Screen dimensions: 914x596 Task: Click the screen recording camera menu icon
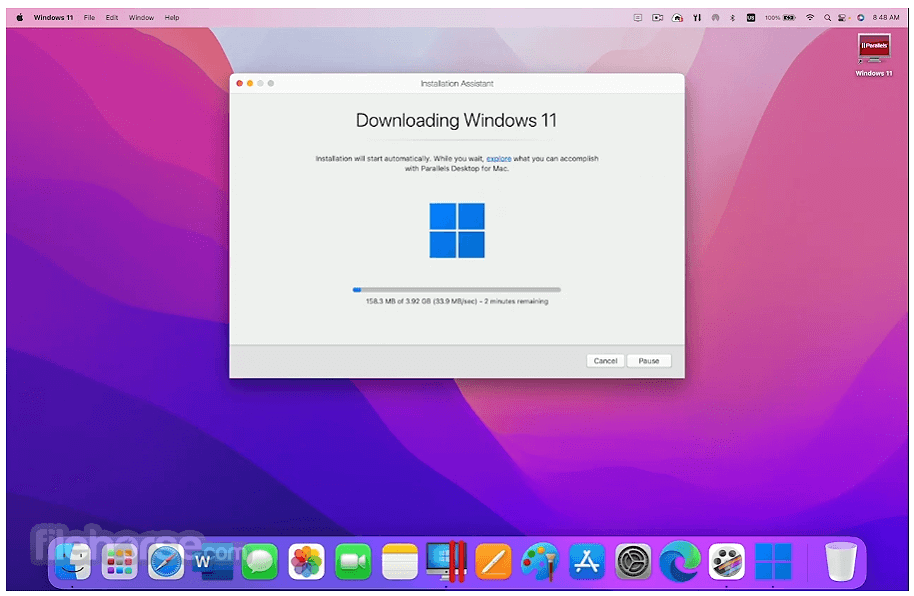point(658,17)
